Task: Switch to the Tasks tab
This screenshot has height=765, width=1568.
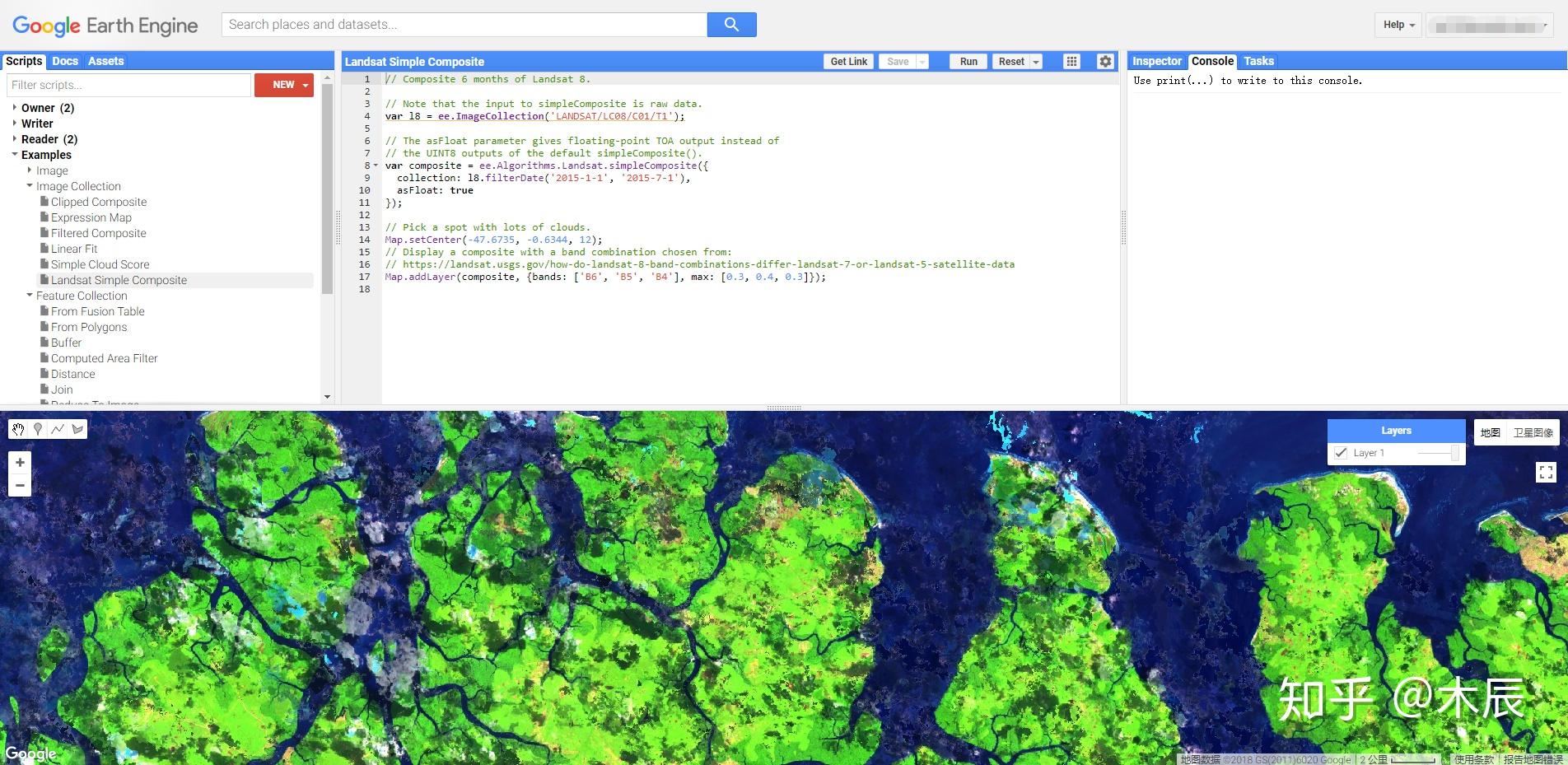Action: point(1258,61)
